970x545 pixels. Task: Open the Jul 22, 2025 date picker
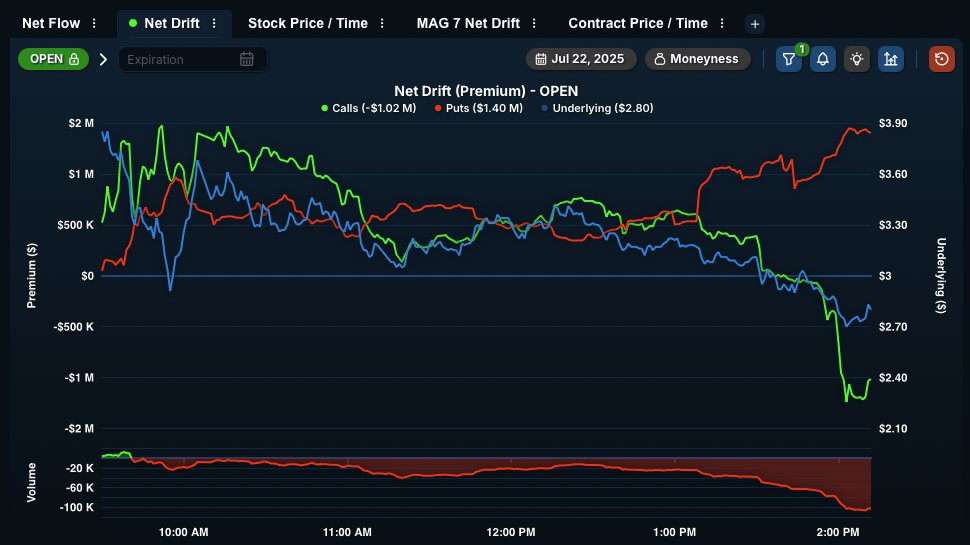[x=580, y=59]
